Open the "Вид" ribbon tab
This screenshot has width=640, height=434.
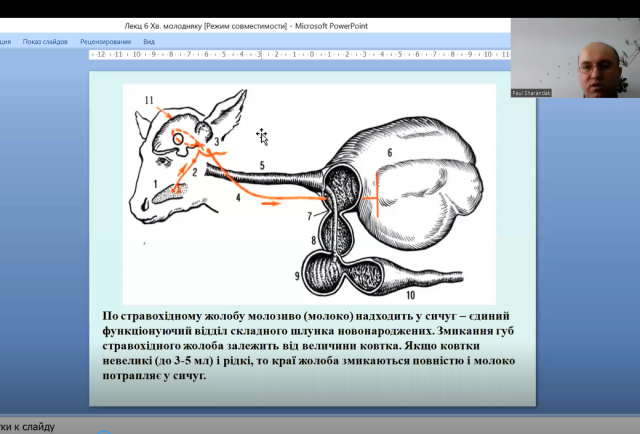tap(149, 42)
